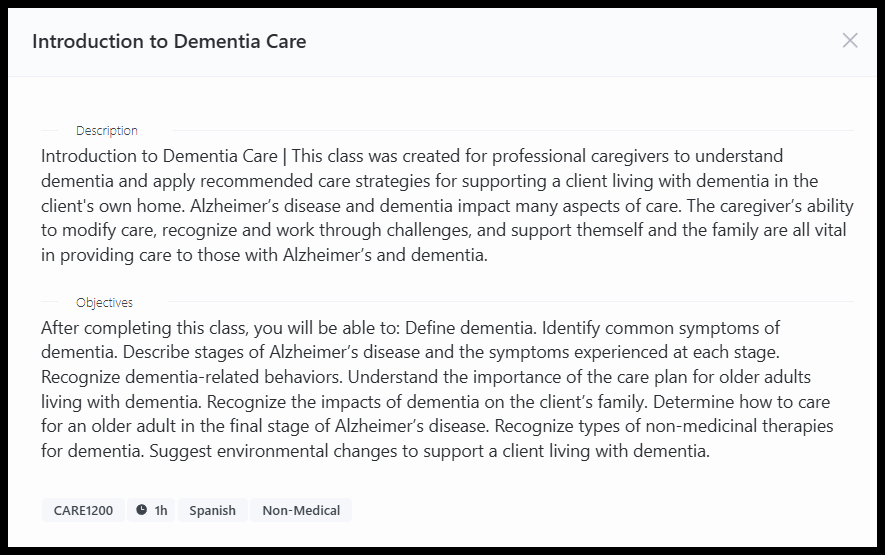The height and width of the screenshot is (555, 885).
Task: Click the Description section label
Action: (x=107, y=130)
